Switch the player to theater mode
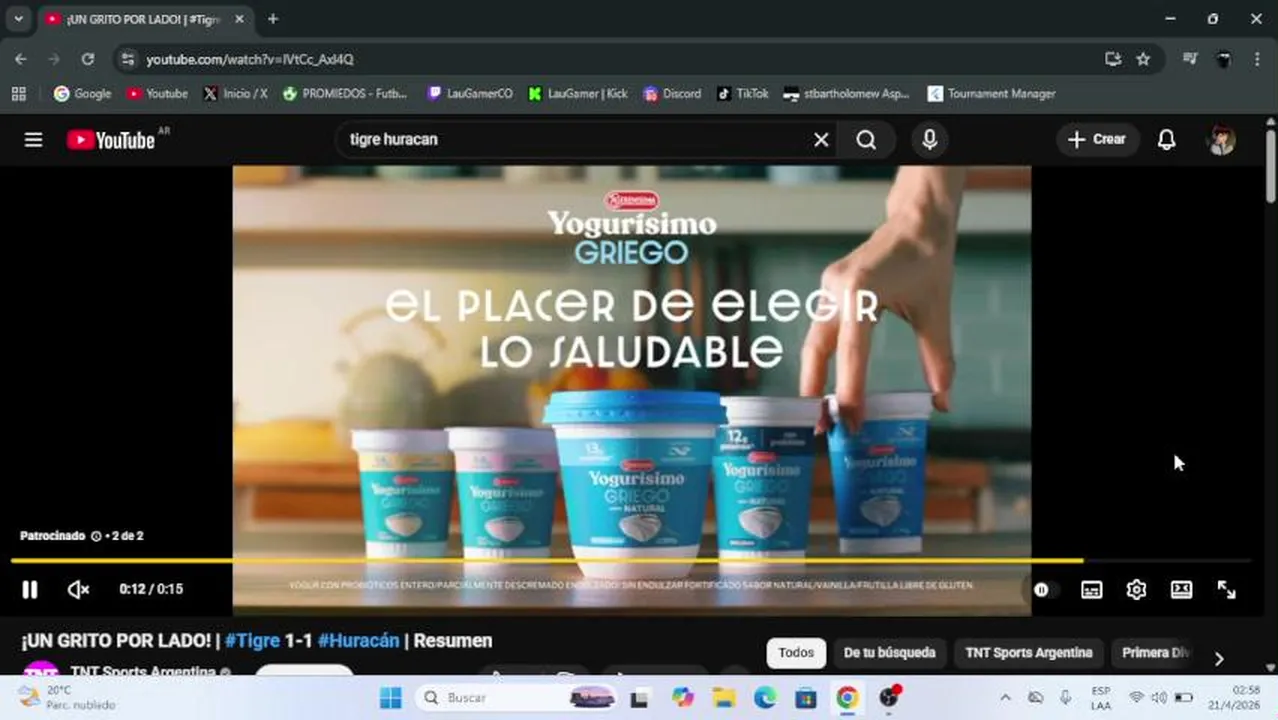This screenshot has height=720, width=1278. [1181, 590]
